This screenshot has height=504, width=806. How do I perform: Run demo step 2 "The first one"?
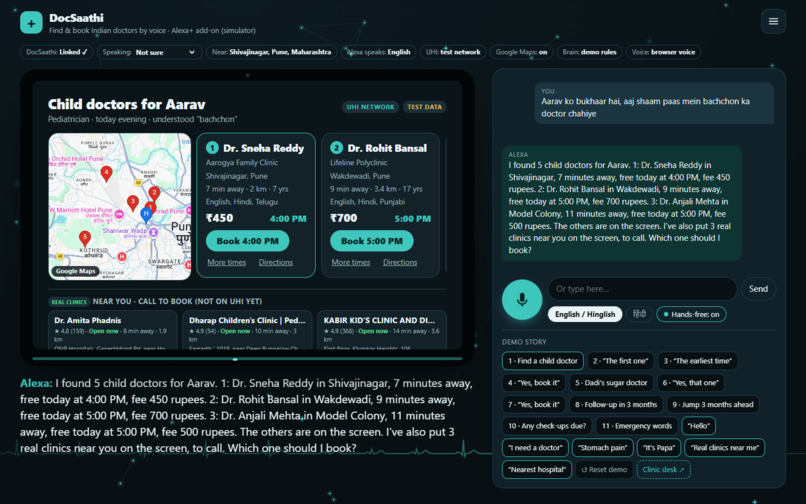(x=620, y=361)
